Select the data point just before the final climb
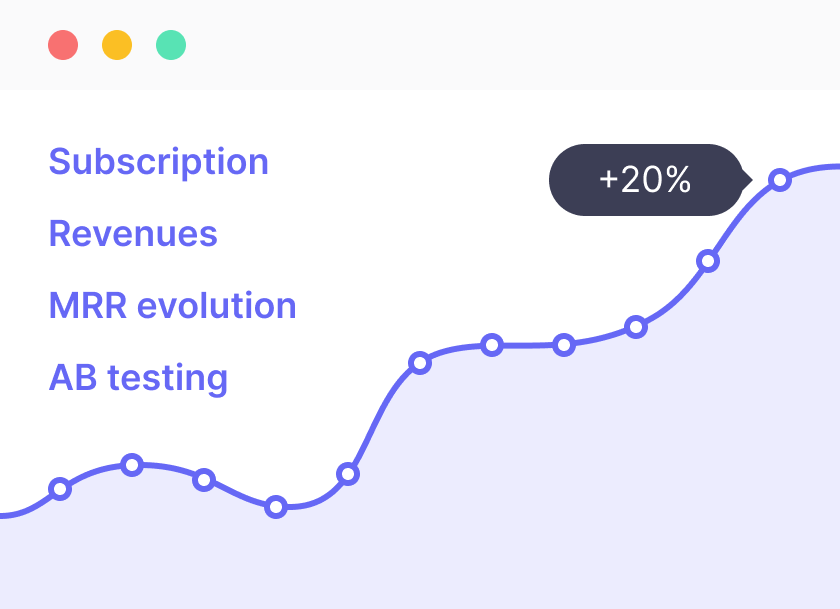This screenshot has width=840, height=609. point(636,326)
